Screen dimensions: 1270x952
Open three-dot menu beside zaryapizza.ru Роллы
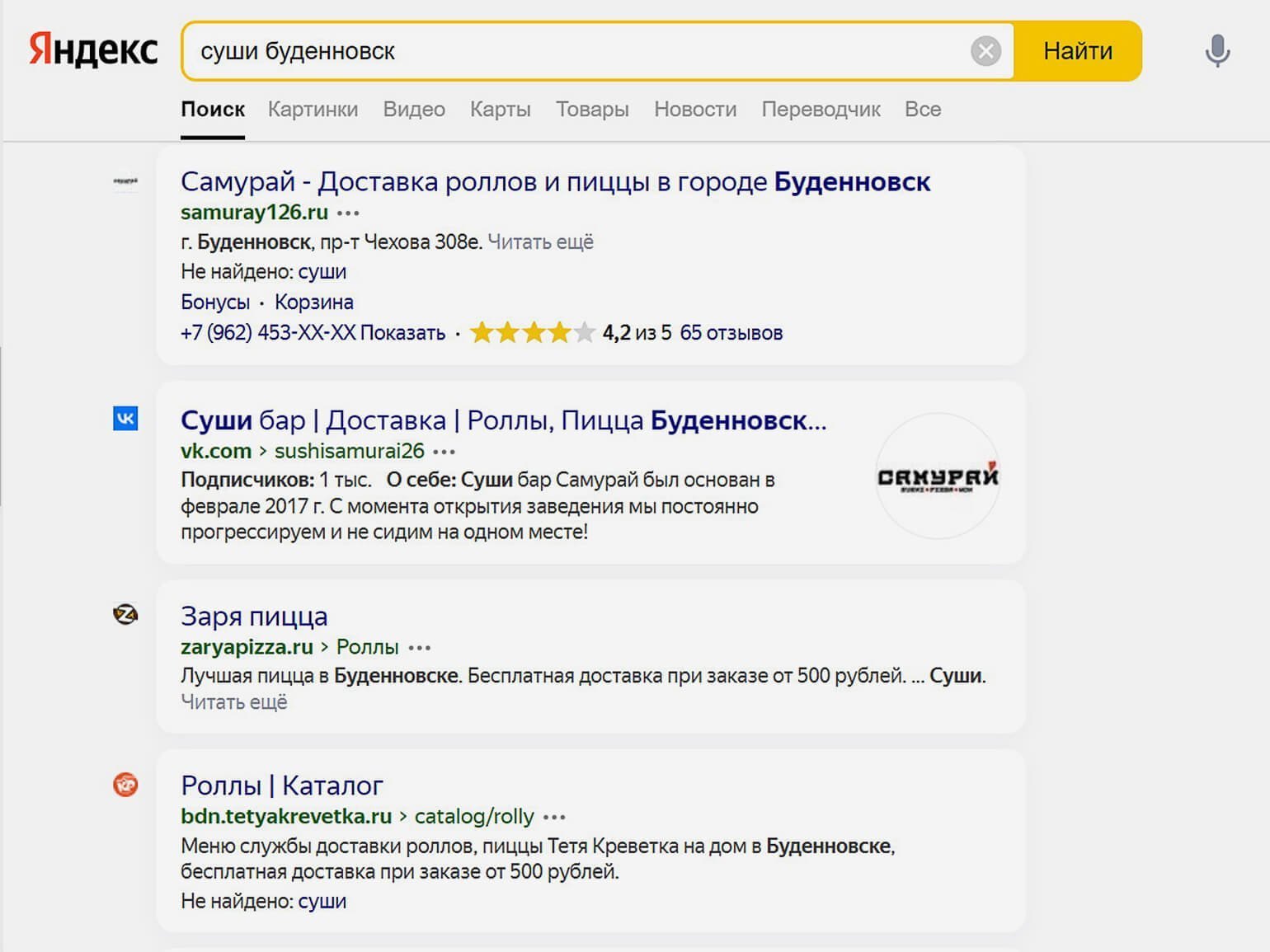pos(420,648)
